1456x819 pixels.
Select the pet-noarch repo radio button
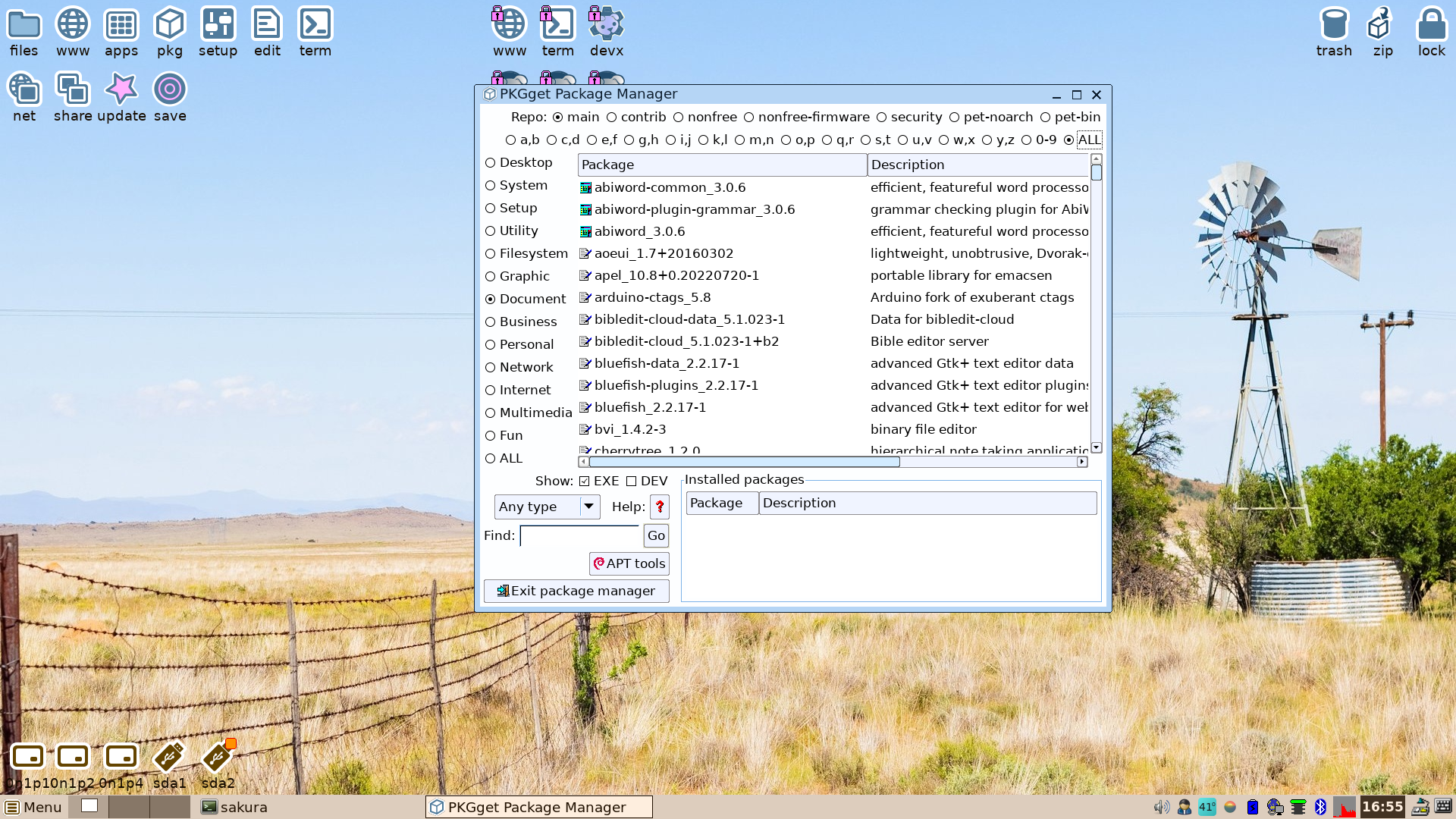(x=954, y=118)
